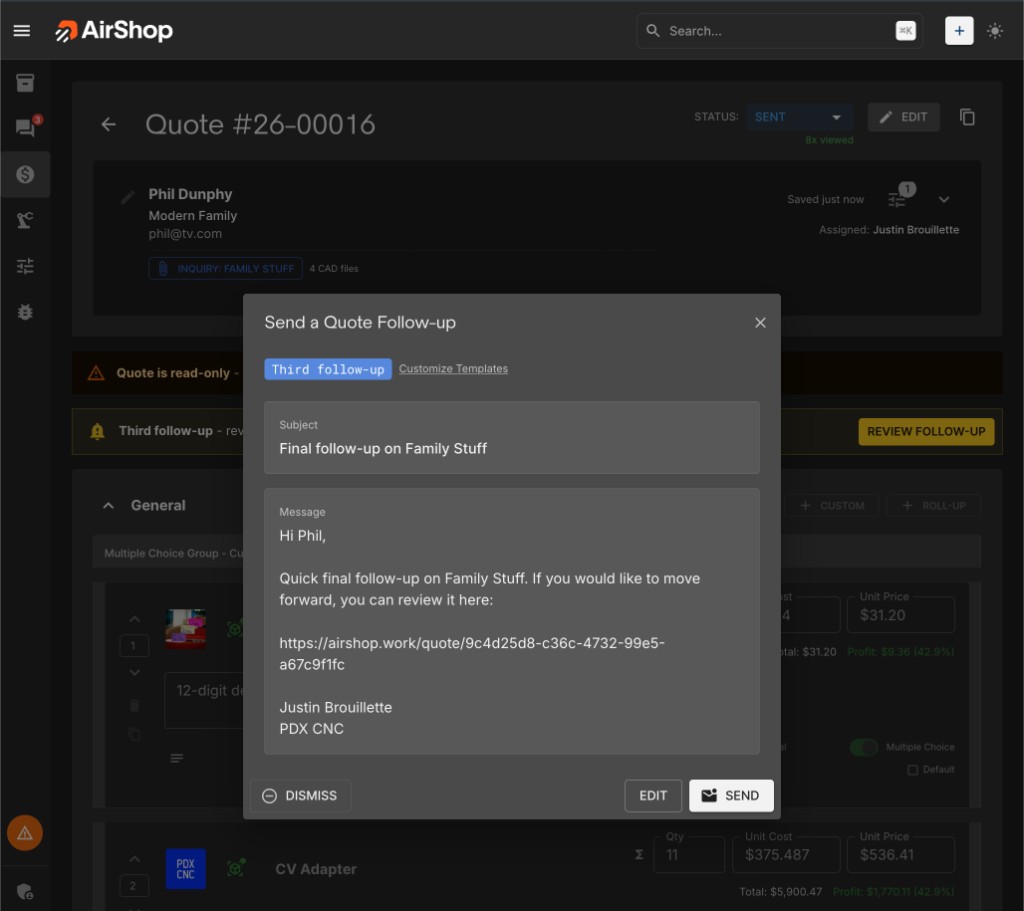1024x911 pixels.
Task: Click the SEND button
Action: tap(731, 795)
